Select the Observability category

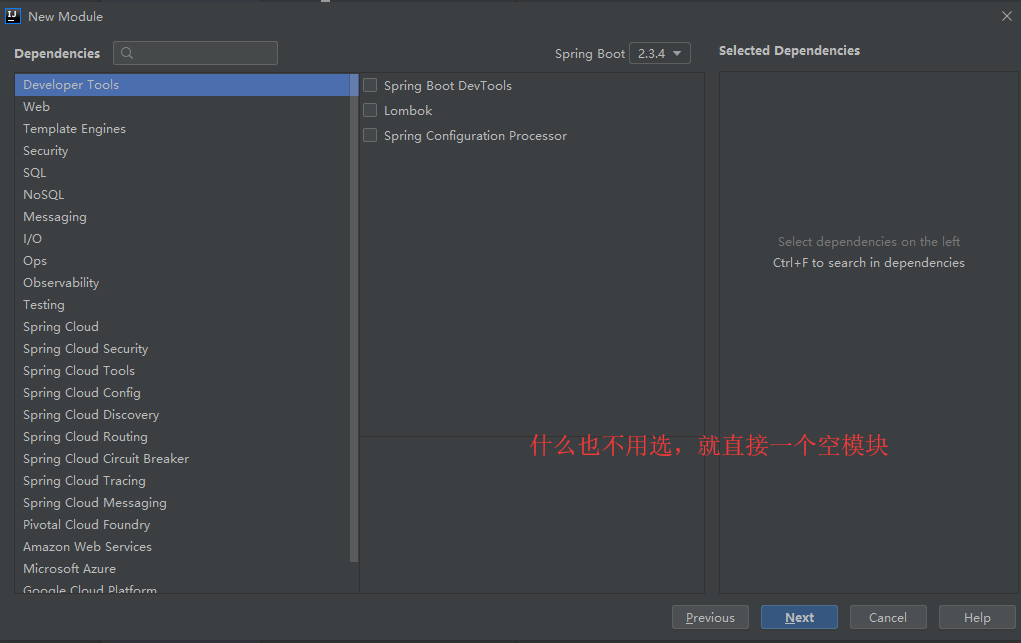(x=182, y=283)
